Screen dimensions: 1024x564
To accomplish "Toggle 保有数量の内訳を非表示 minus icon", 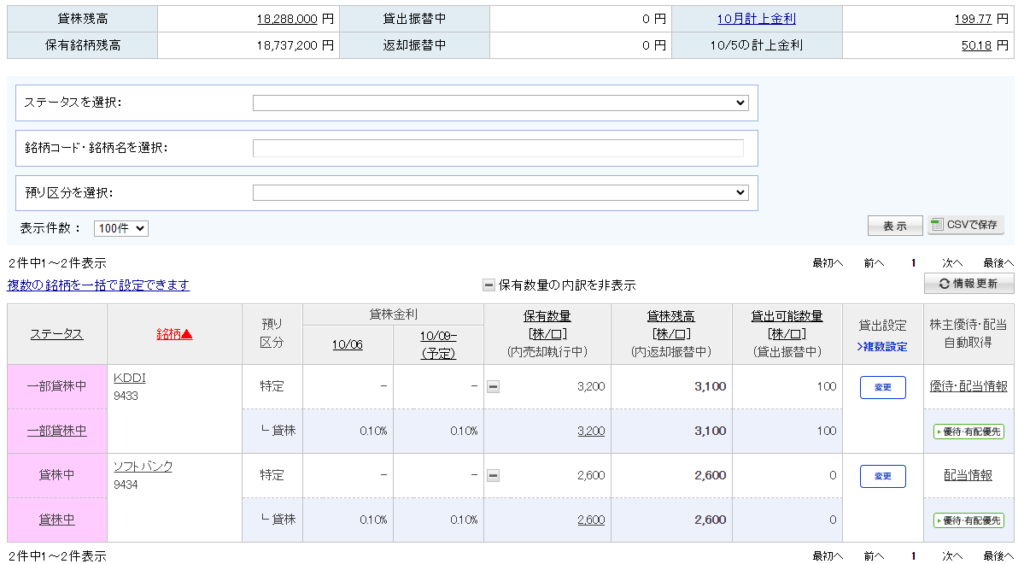I will point(488,285).
